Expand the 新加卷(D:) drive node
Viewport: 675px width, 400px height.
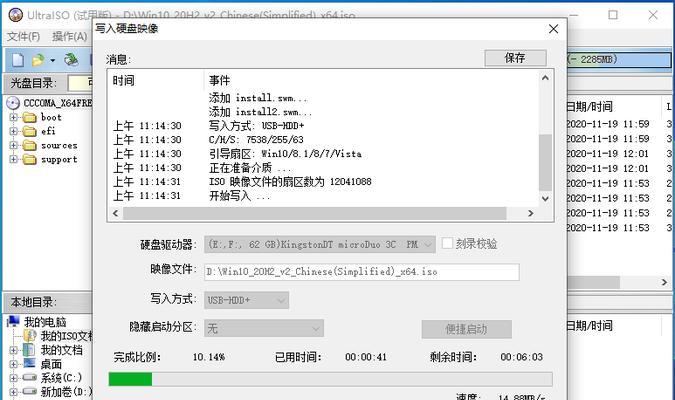(x=13, y=392)
